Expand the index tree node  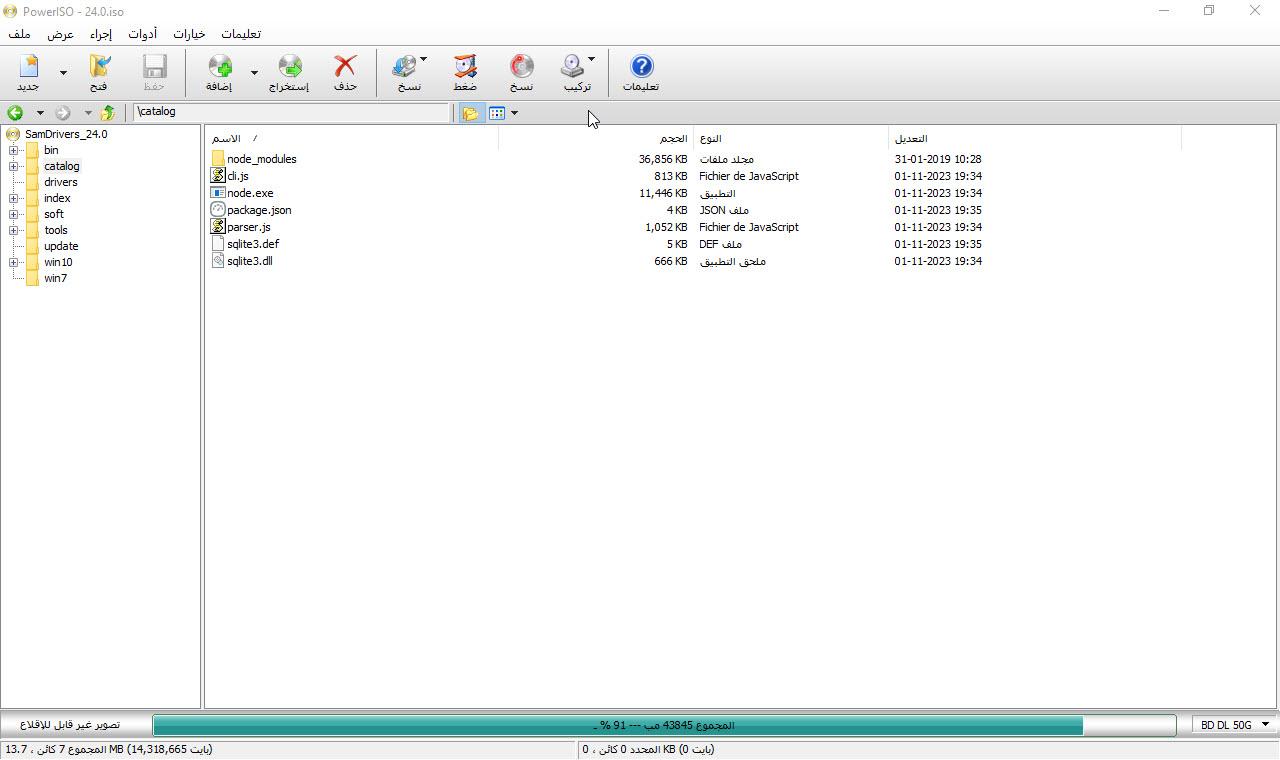click(14, 198)
